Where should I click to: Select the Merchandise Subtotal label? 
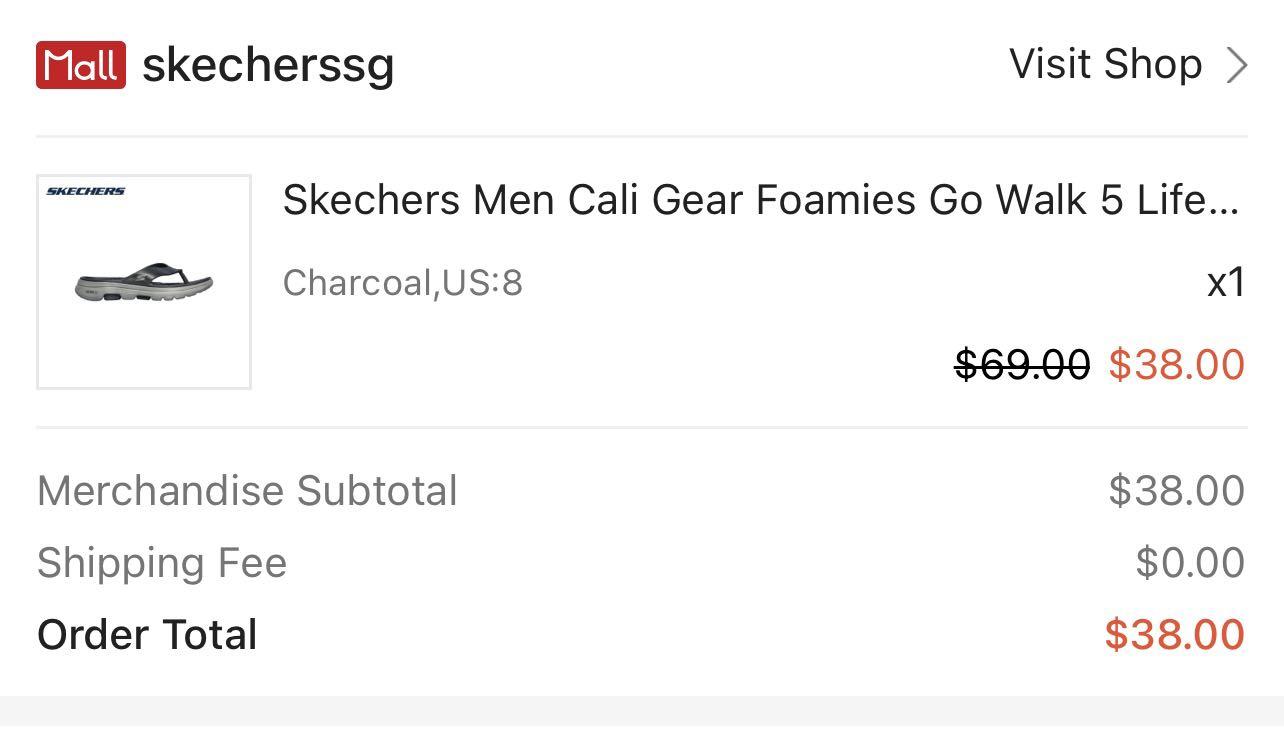[247, 491]
